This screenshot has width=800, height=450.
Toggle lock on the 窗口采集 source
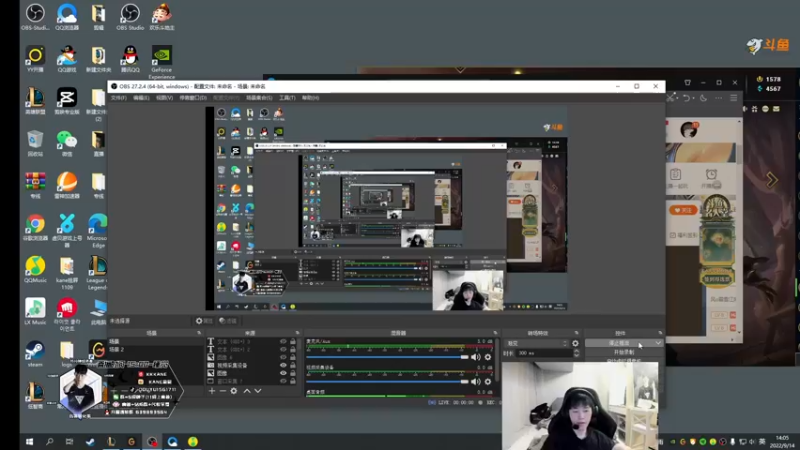pyautogui.click(x=293, y=381)
